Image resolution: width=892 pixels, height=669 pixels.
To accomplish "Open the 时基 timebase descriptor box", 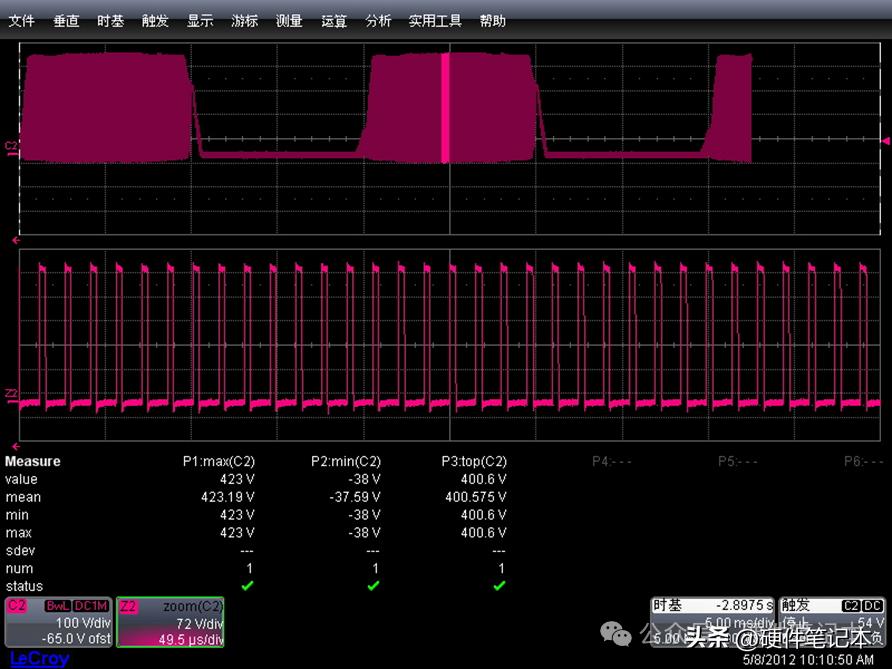I will [712, 620].
